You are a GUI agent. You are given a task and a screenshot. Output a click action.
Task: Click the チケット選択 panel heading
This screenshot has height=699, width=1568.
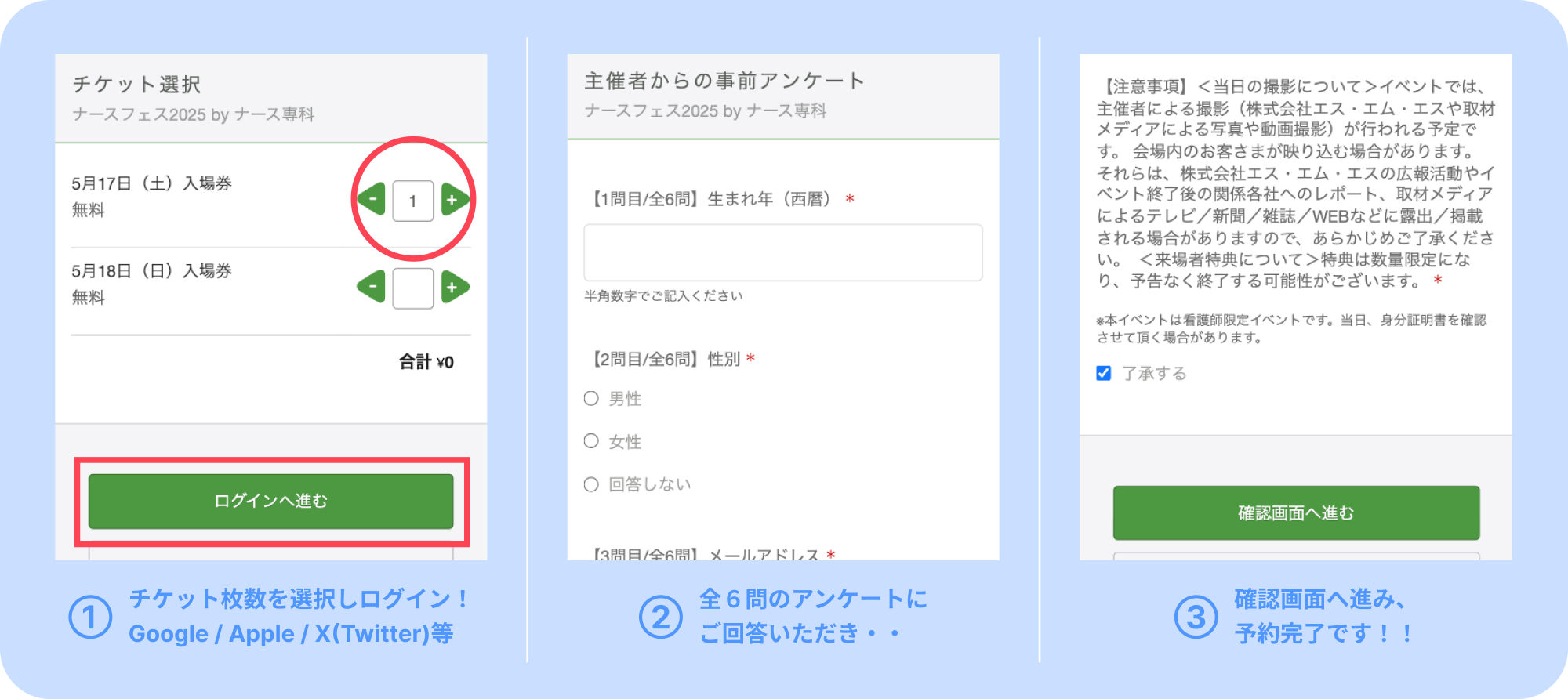137,84
